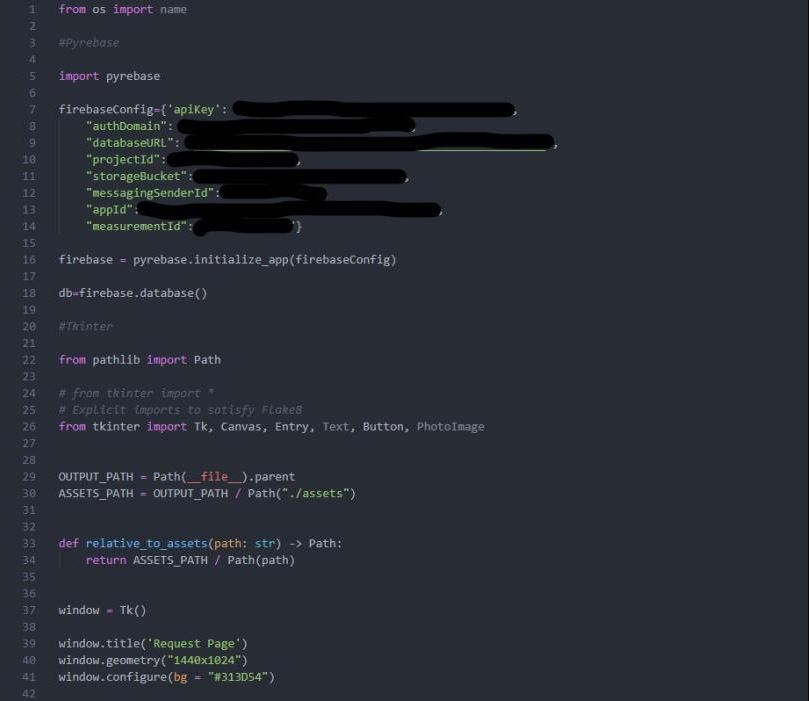Click the "#313D54" background color value

pyautogui.click(x=238, y=677)
